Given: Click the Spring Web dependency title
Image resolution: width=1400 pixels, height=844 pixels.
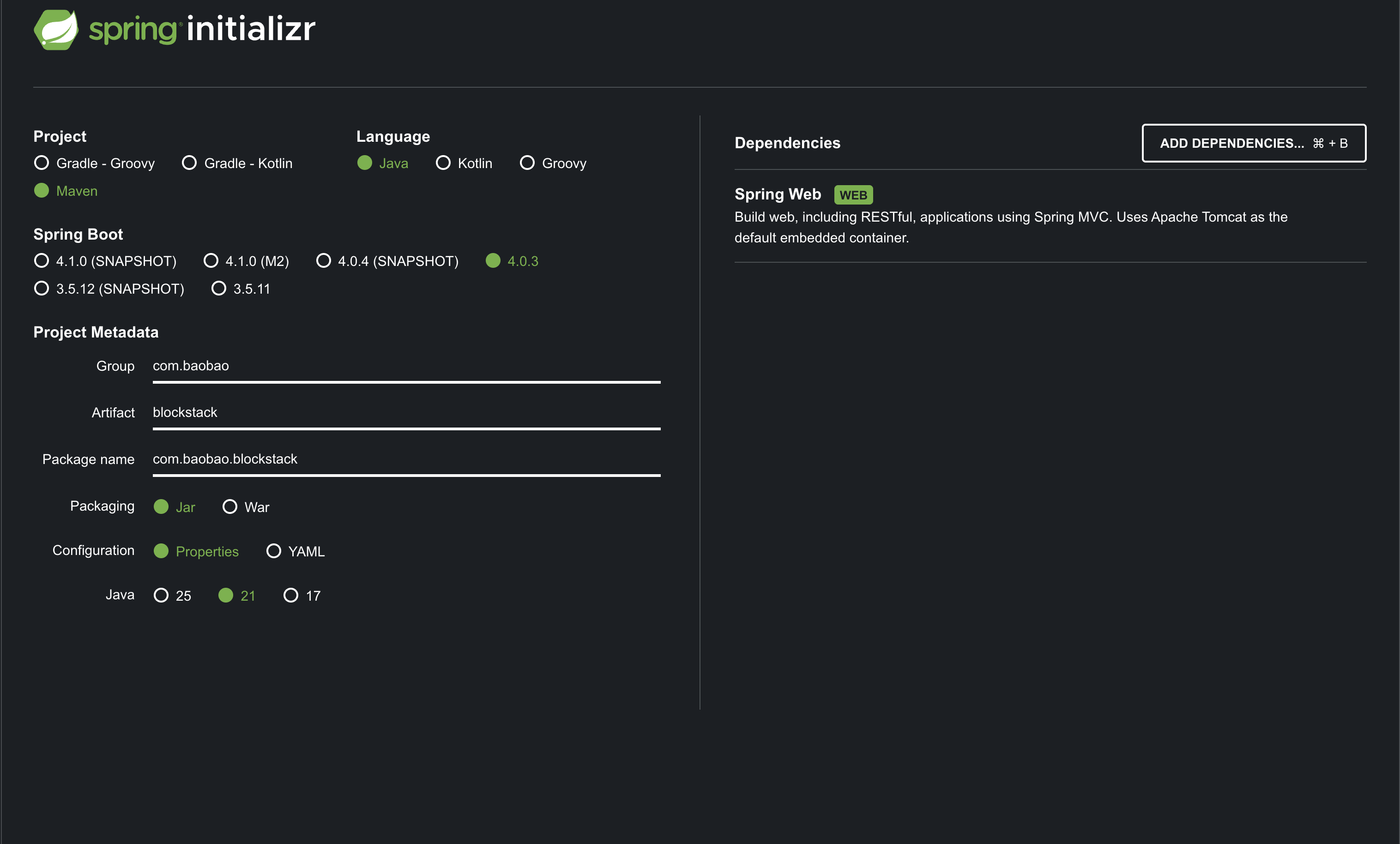Looking at the screenshot, I should click(778, 194).
